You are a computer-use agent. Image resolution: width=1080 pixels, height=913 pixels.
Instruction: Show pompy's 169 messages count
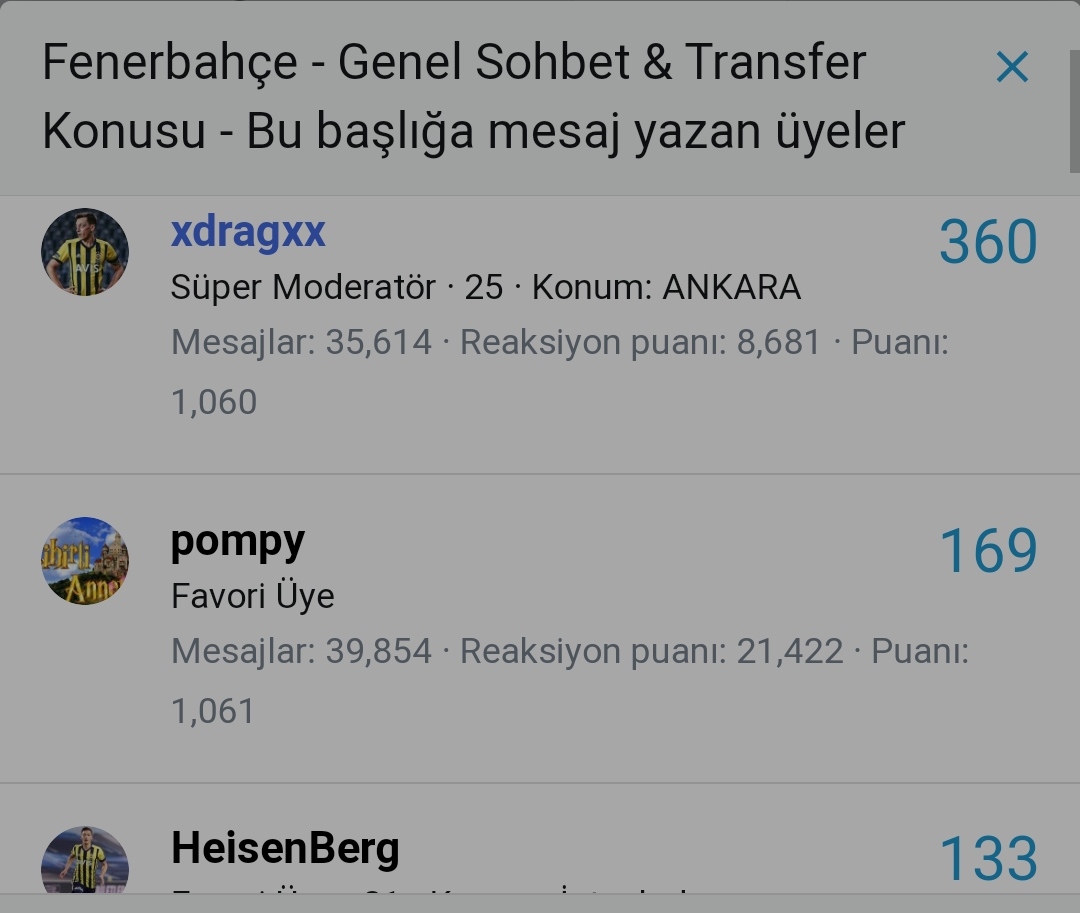pos(988,551)
